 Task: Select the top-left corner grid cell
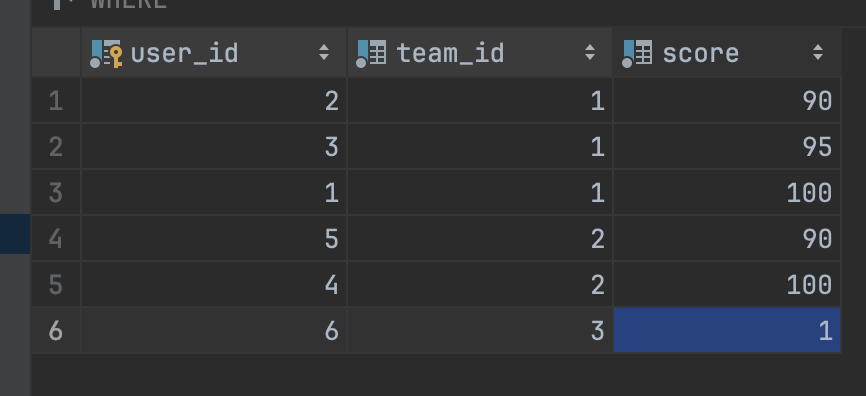coord(56,53)
